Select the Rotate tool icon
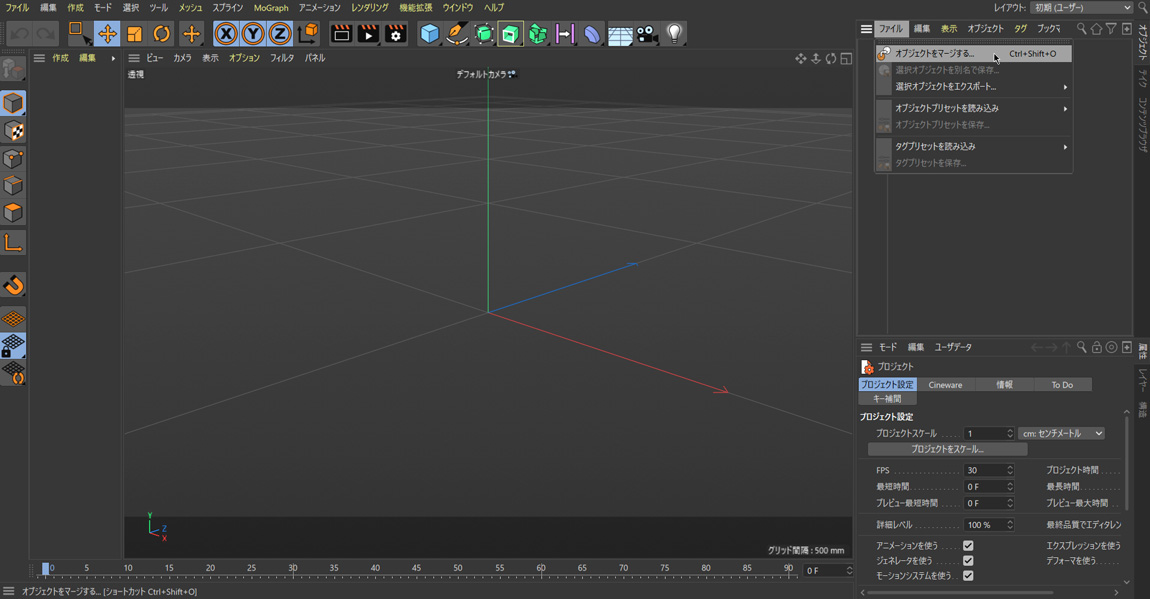1150x599 pixels. pos(161,34)
